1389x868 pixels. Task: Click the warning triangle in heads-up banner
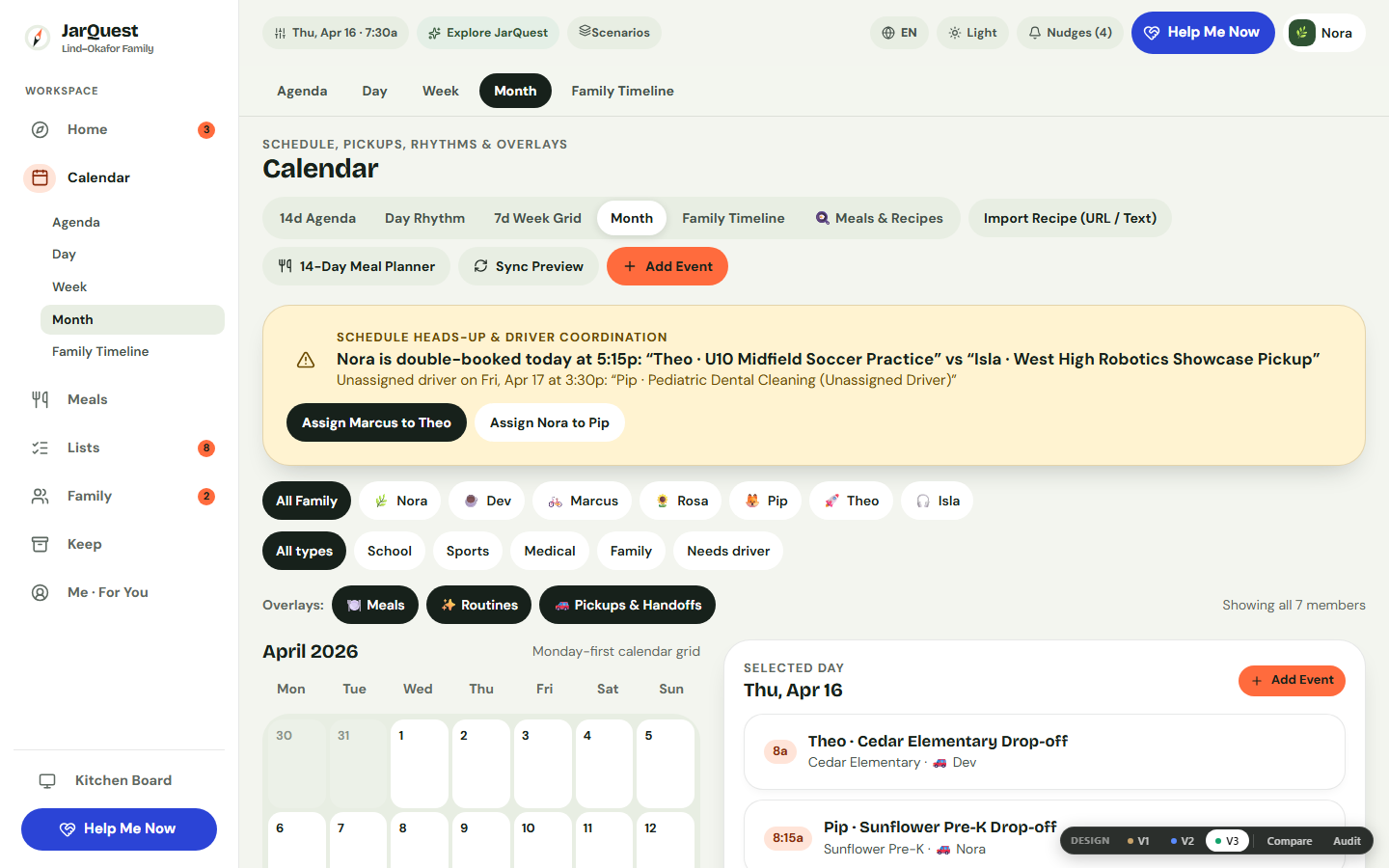(x=306, y=360)
